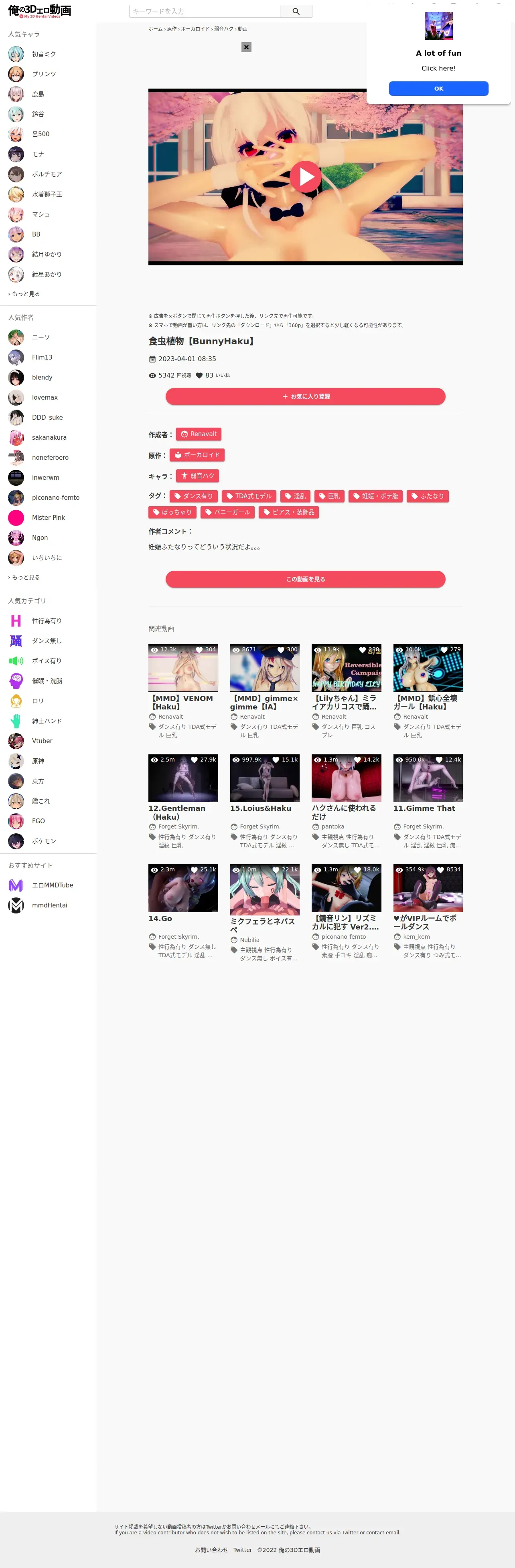Open the popup's thumbnail image
Image resolution: width=515 pixels, height=1568 pixels.
(x=438, y=26)
